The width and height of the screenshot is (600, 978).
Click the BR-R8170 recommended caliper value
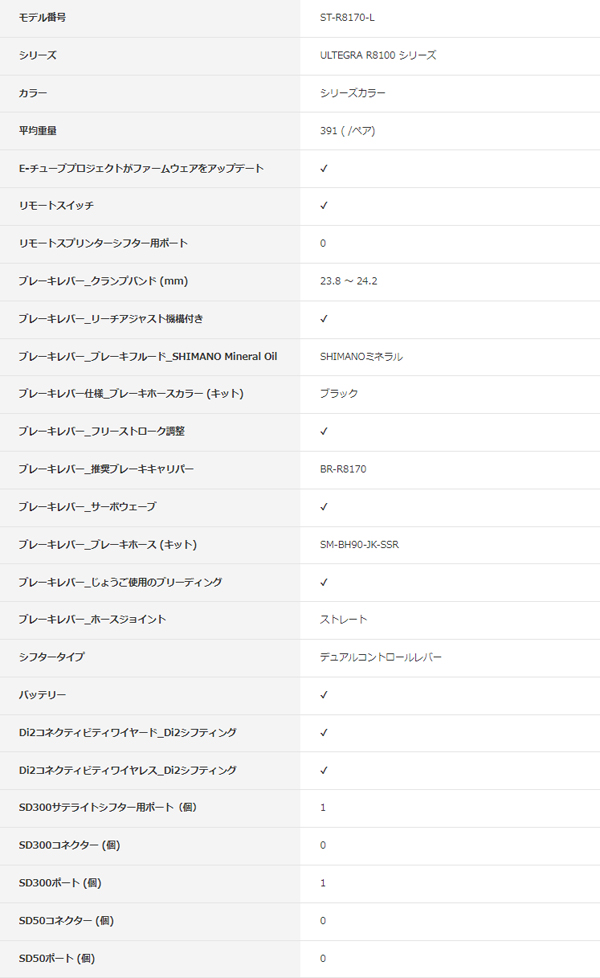[343, 469]
